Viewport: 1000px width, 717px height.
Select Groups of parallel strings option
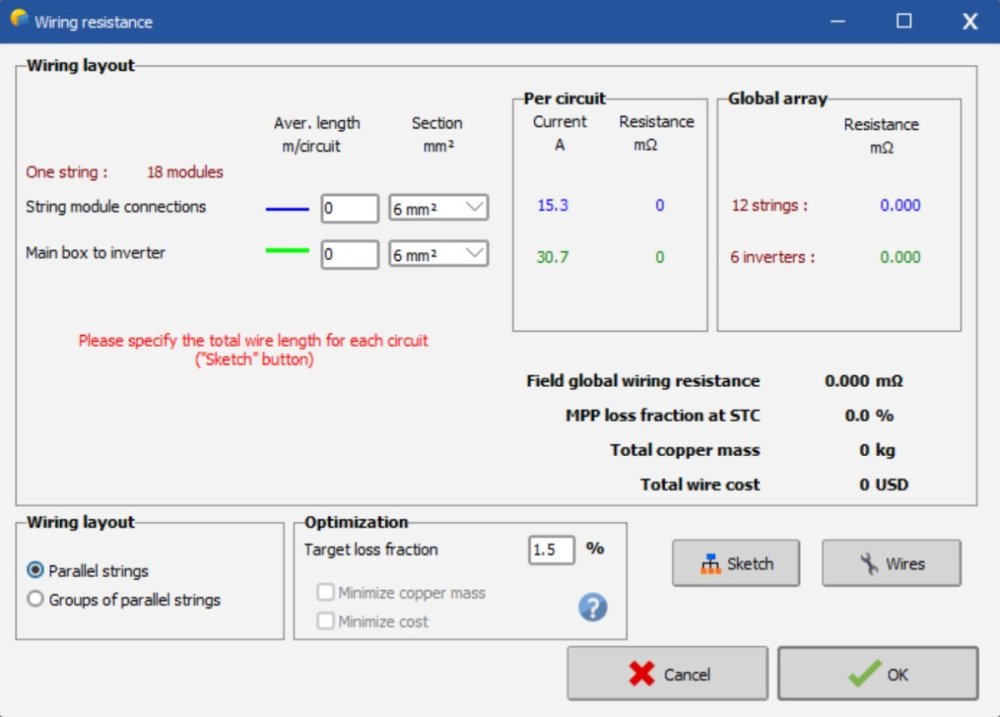(x=36, y=600)
